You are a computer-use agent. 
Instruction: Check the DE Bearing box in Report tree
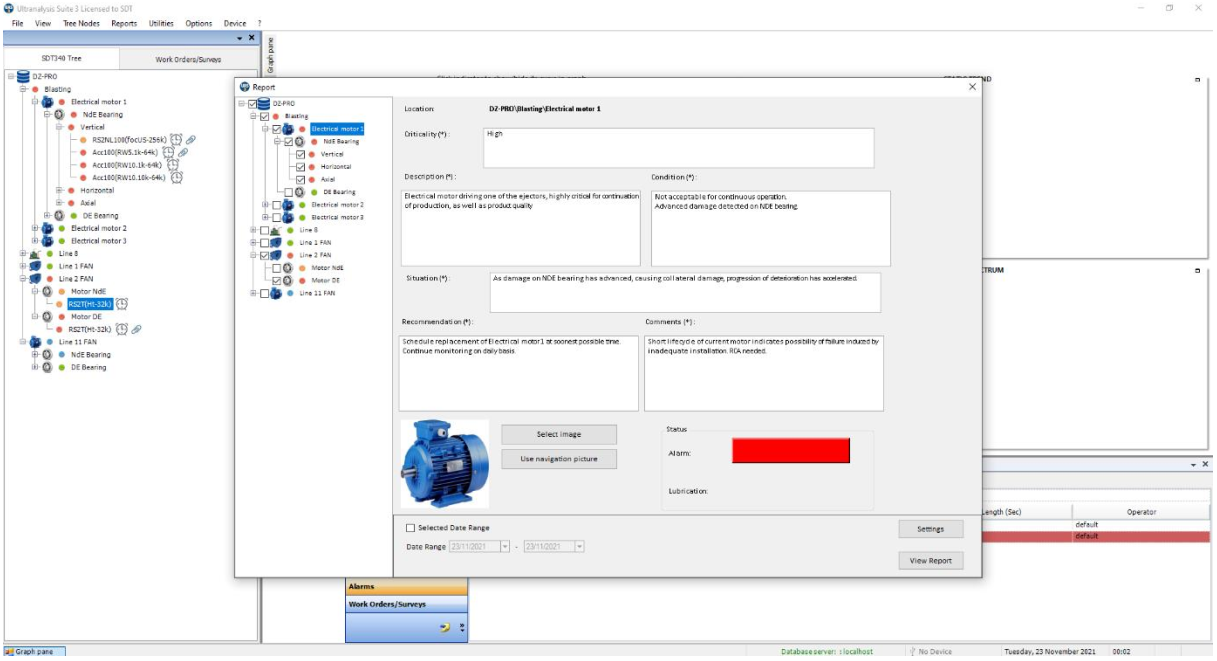point(288,192)
